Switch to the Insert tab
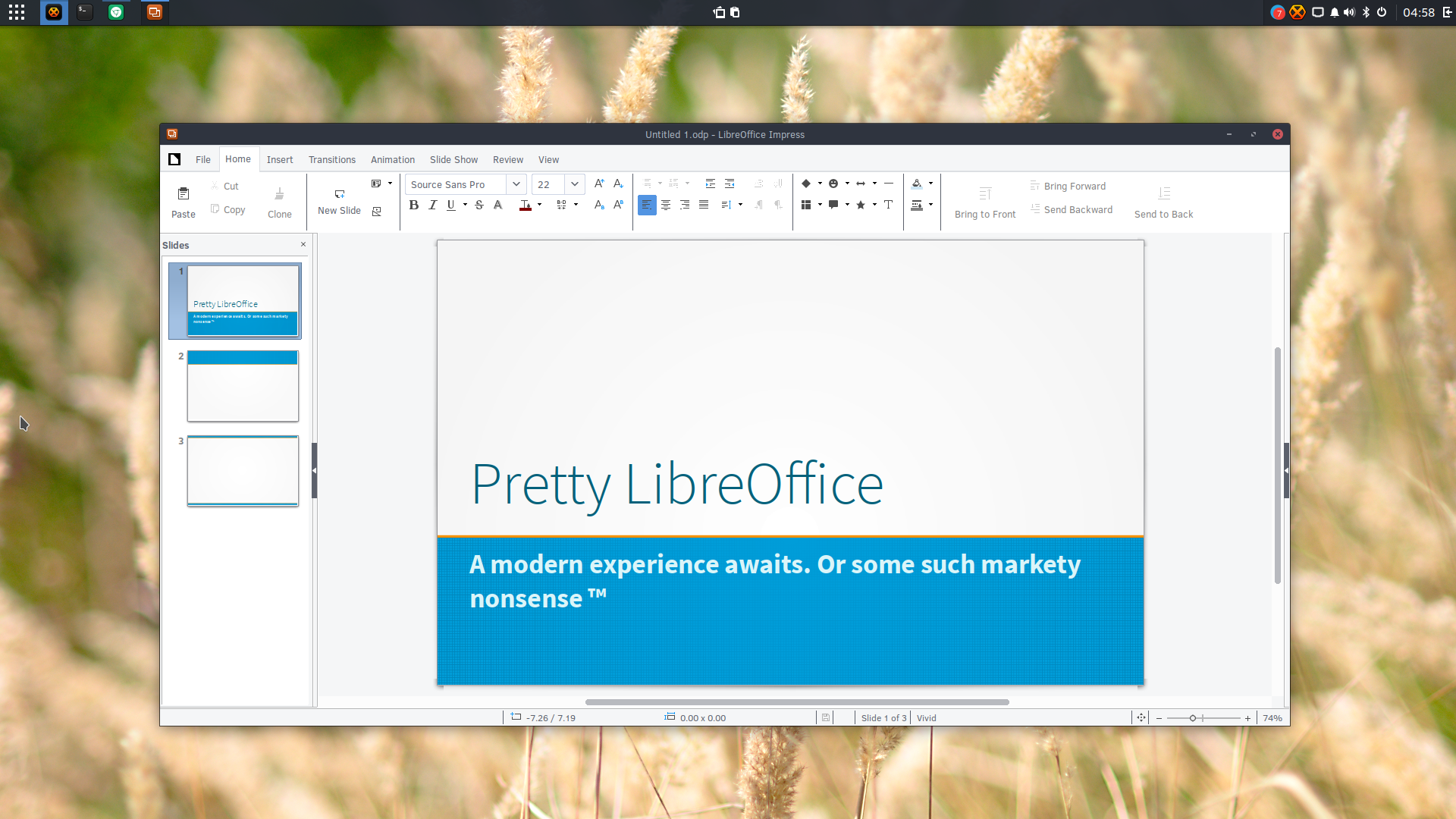The height and width of the screenshot is (819, 1456). click(x=280, y=159)
